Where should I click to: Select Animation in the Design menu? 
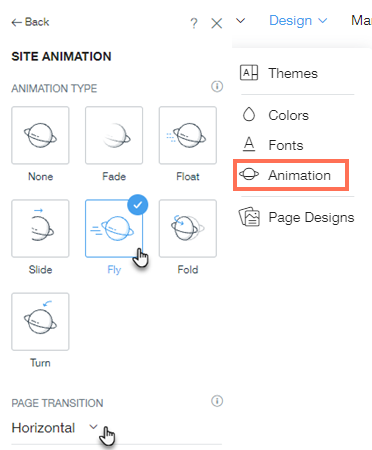(x=291, y=175)
